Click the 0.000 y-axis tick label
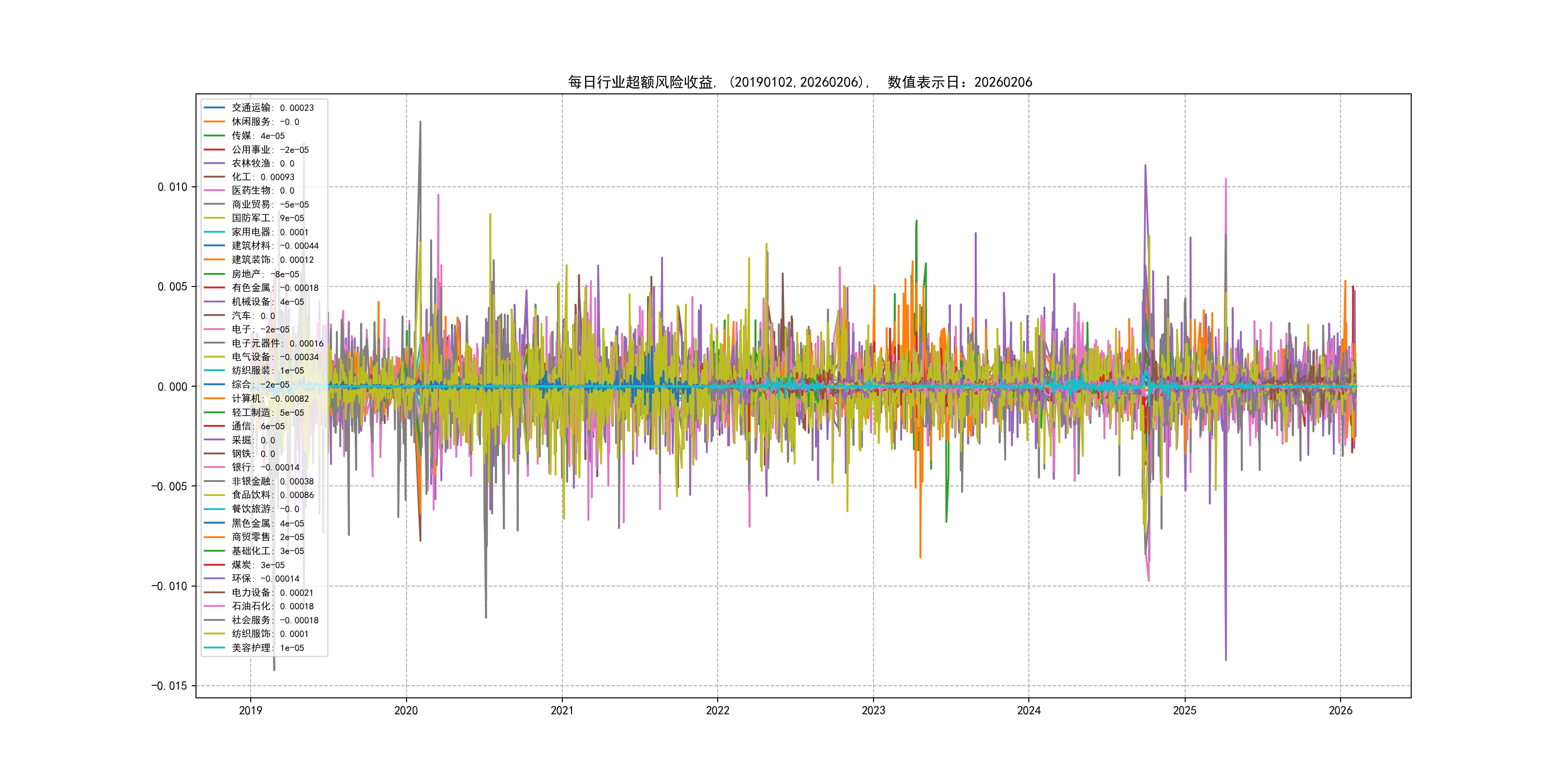The height and width of the screenshot is (784, 1568). 172,387
